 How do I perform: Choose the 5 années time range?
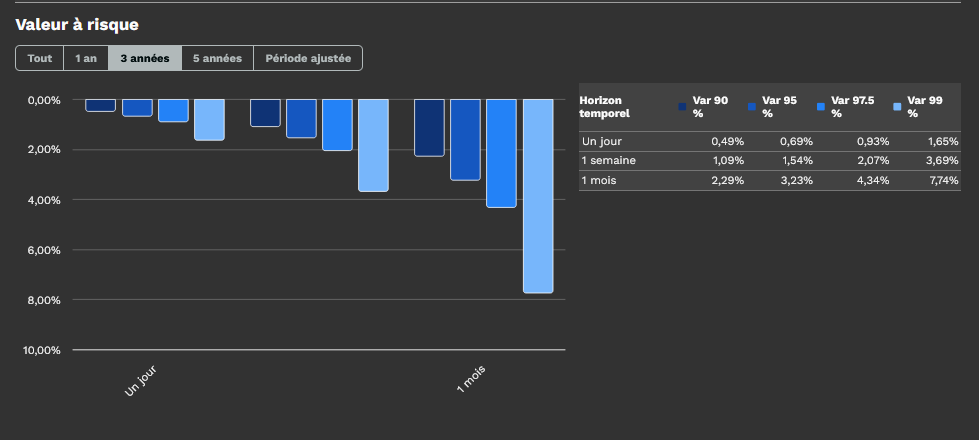[x=217, y=59]
